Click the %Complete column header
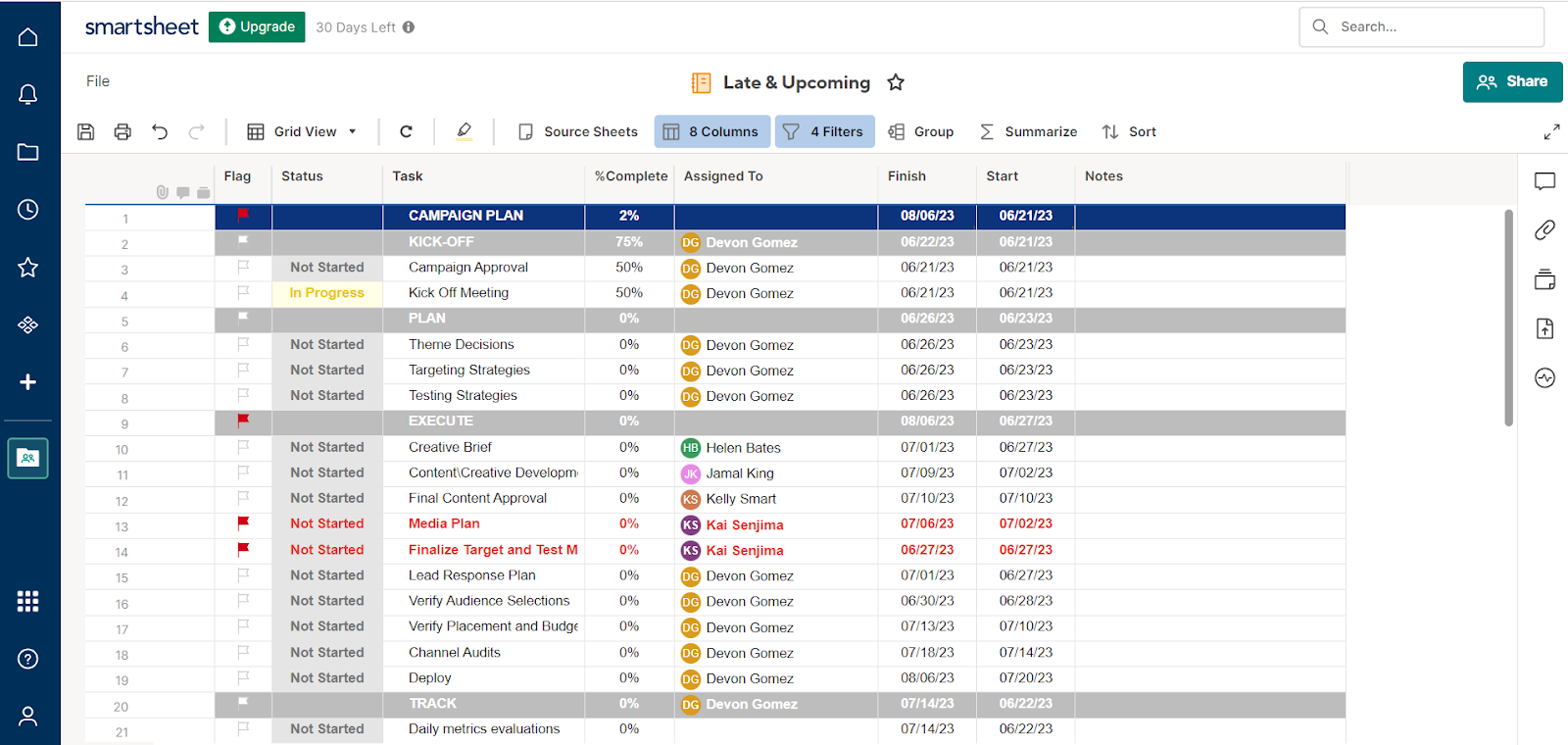Image resolution: width=1568 pixels, height=745 pixels. click(630, 176)
